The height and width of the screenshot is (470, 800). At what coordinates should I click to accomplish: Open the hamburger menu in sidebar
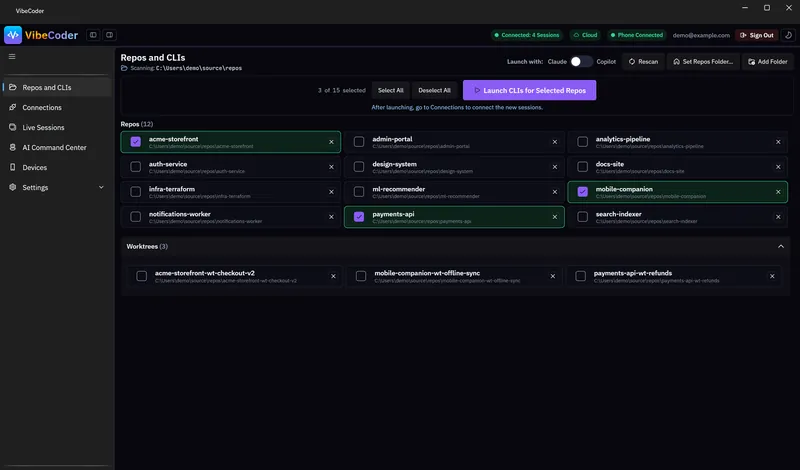pyautogui.click(x=12, y=57)
